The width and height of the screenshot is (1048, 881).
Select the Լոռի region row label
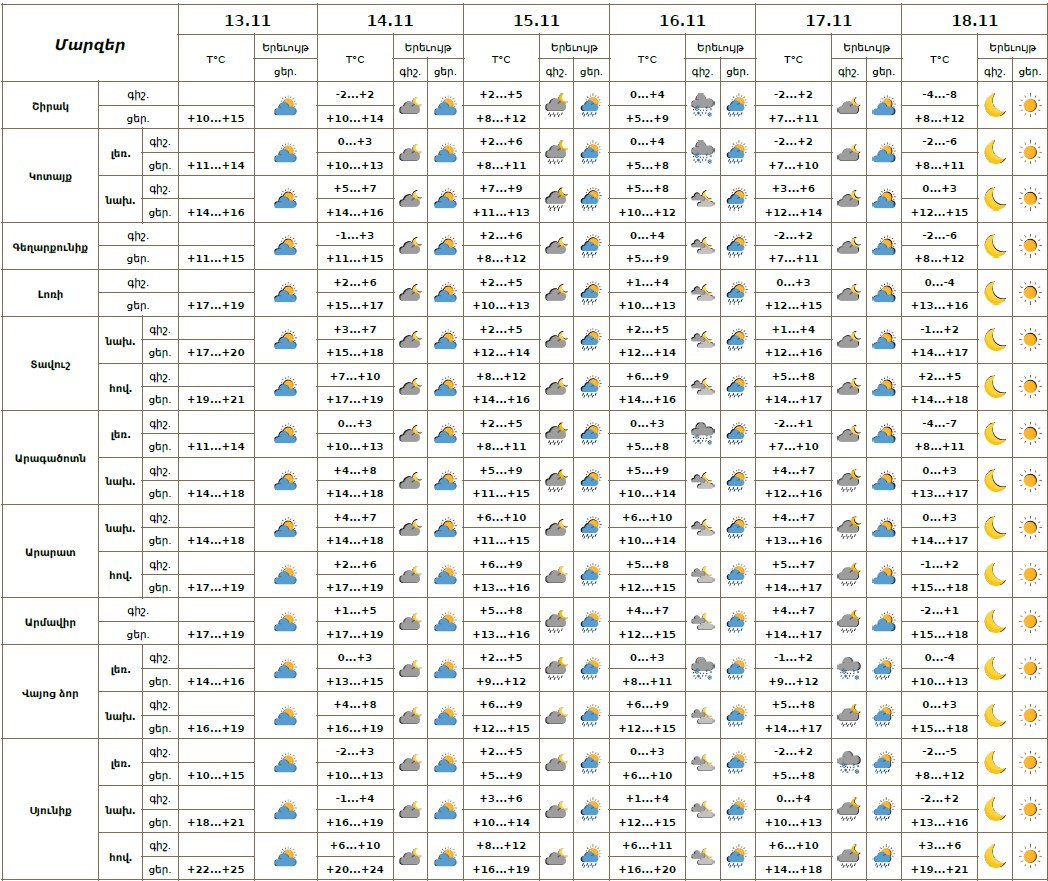tap(49, 294)
